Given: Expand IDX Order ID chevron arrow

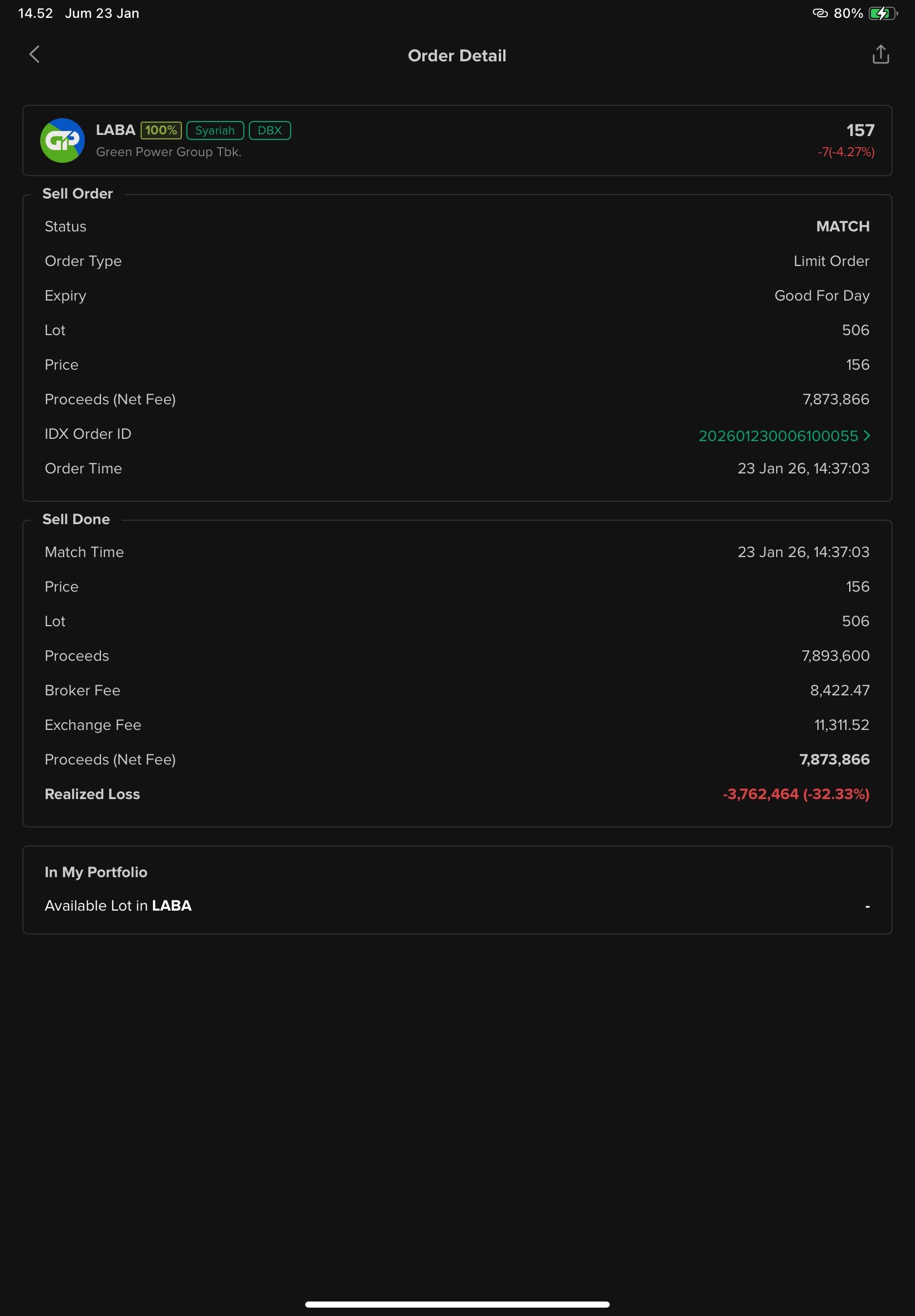Looking at the screenshot, I should tap(867, 436).
